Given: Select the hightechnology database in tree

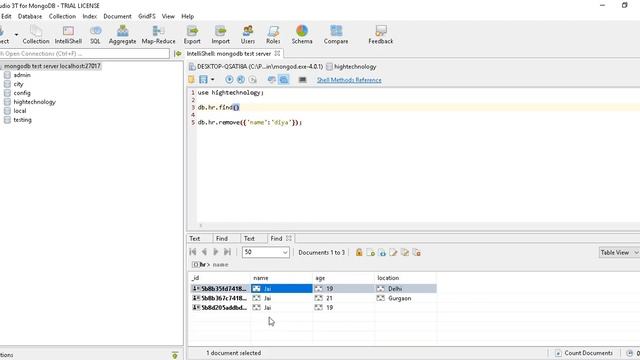Looking at the screenshot, I should pyautogui.click(x=34, y=102).
